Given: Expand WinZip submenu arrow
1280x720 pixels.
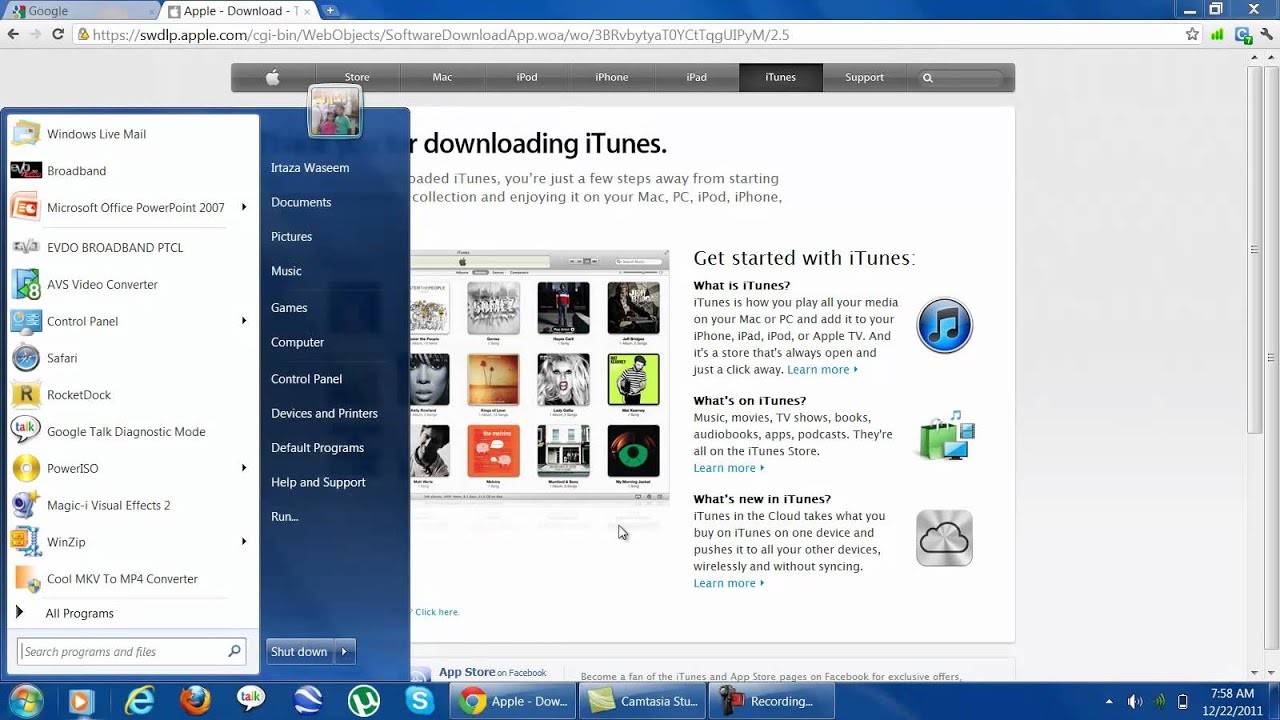Looking at the screenshot, I should click(244, 542).
